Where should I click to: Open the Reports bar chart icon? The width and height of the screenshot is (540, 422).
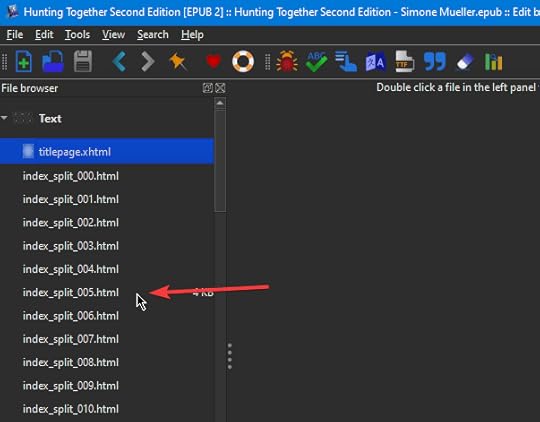click(494, 62)
